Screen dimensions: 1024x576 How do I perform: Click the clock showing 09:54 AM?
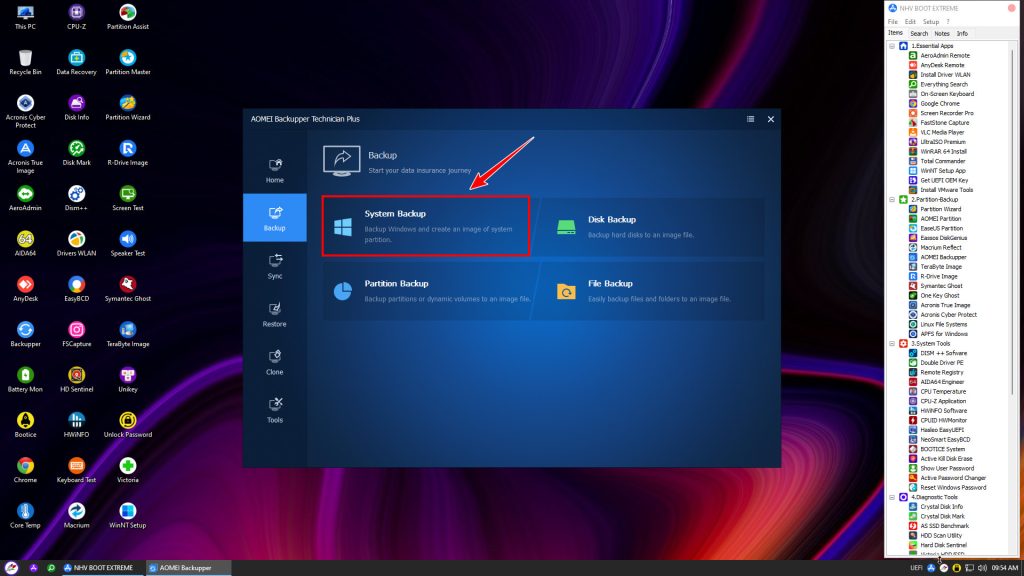click(x=1004, y=568)
